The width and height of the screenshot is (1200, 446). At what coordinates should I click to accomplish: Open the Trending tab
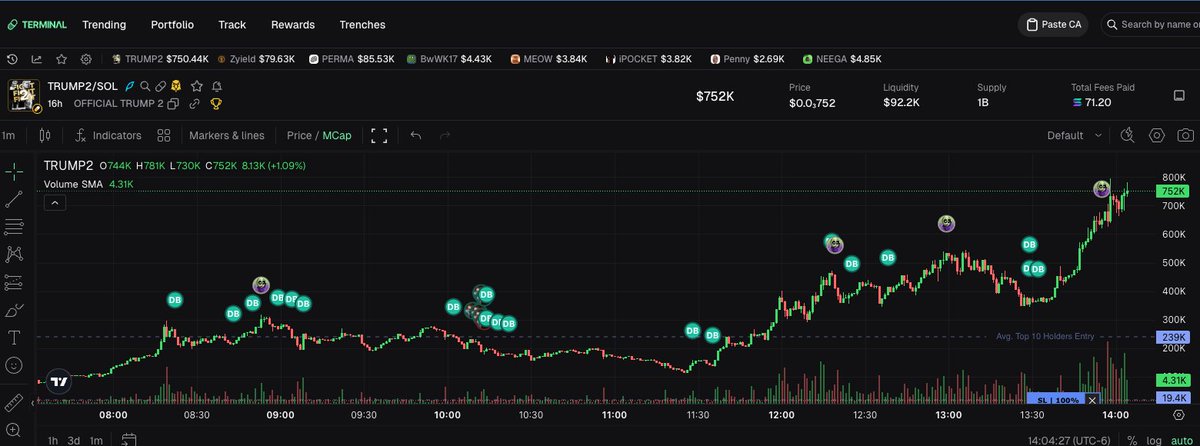click(x=104, y=24)
